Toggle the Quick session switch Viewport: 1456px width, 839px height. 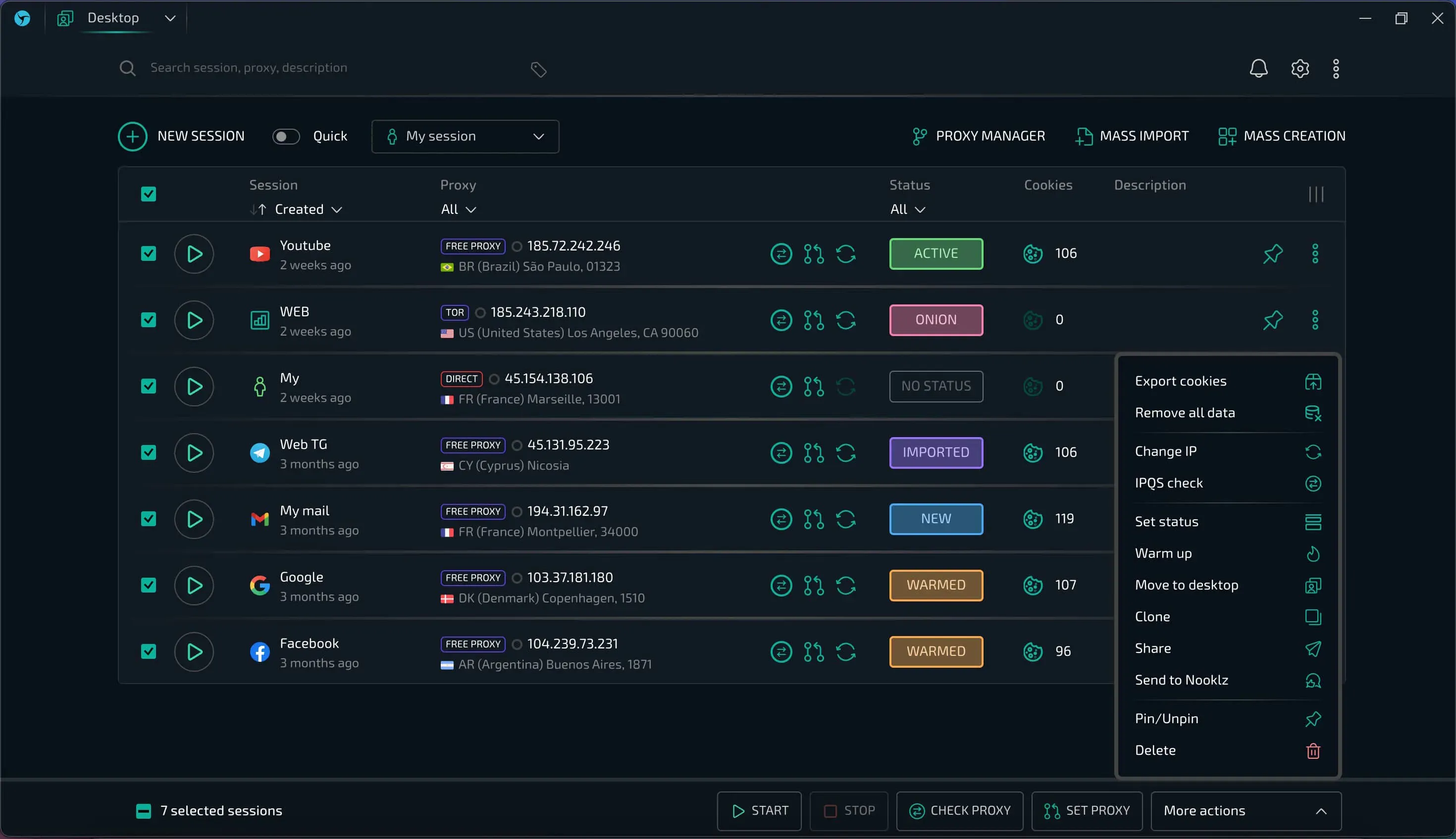(x=286, y=137)
